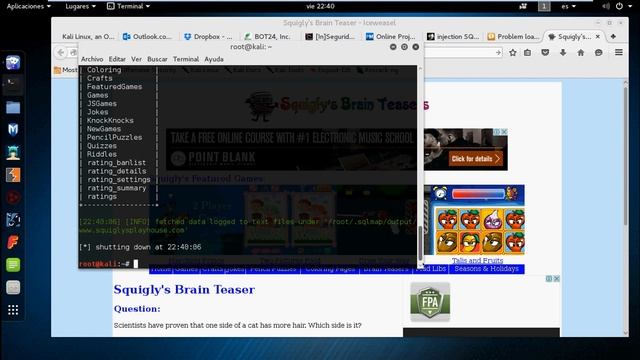Screen dimensions: 640x360
Task: Close the FPA advertisement
Action: pyautogui.click(x=556, y=278)
